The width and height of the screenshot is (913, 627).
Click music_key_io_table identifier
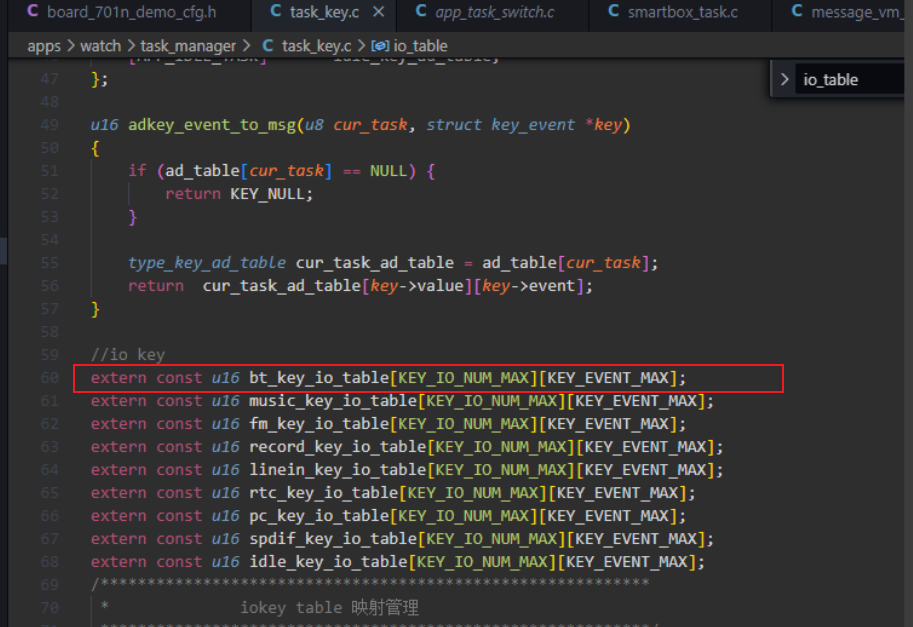tap(333, 401)
